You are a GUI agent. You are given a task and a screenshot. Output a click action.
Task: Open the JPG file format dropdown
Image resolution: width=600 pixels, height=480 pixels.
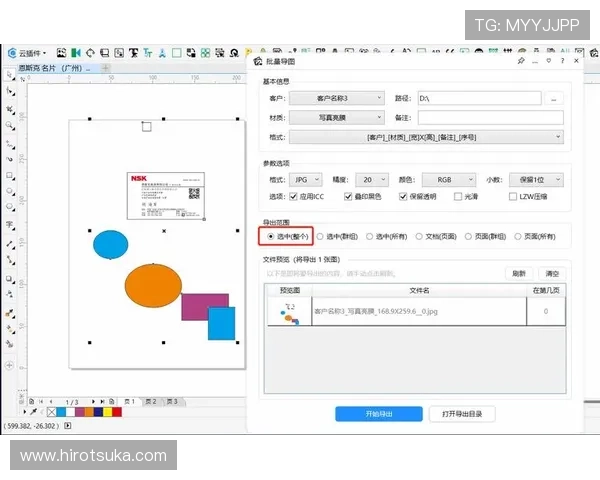point(306,180)
